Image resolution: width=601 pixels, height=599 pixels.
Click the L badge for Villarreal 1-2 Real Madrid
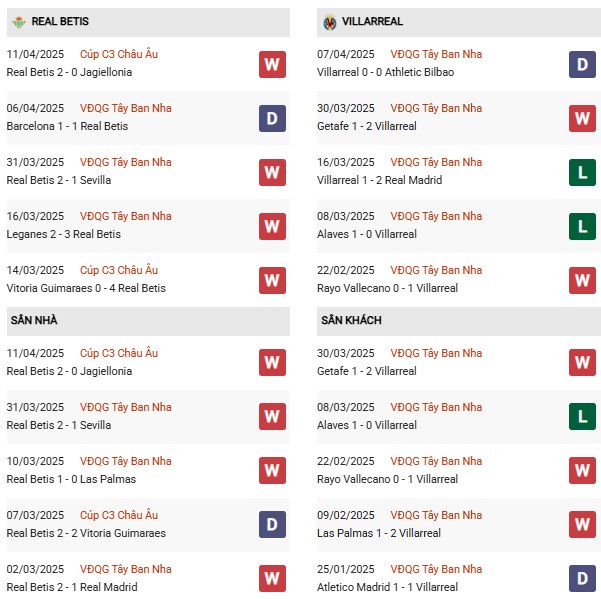583,172
